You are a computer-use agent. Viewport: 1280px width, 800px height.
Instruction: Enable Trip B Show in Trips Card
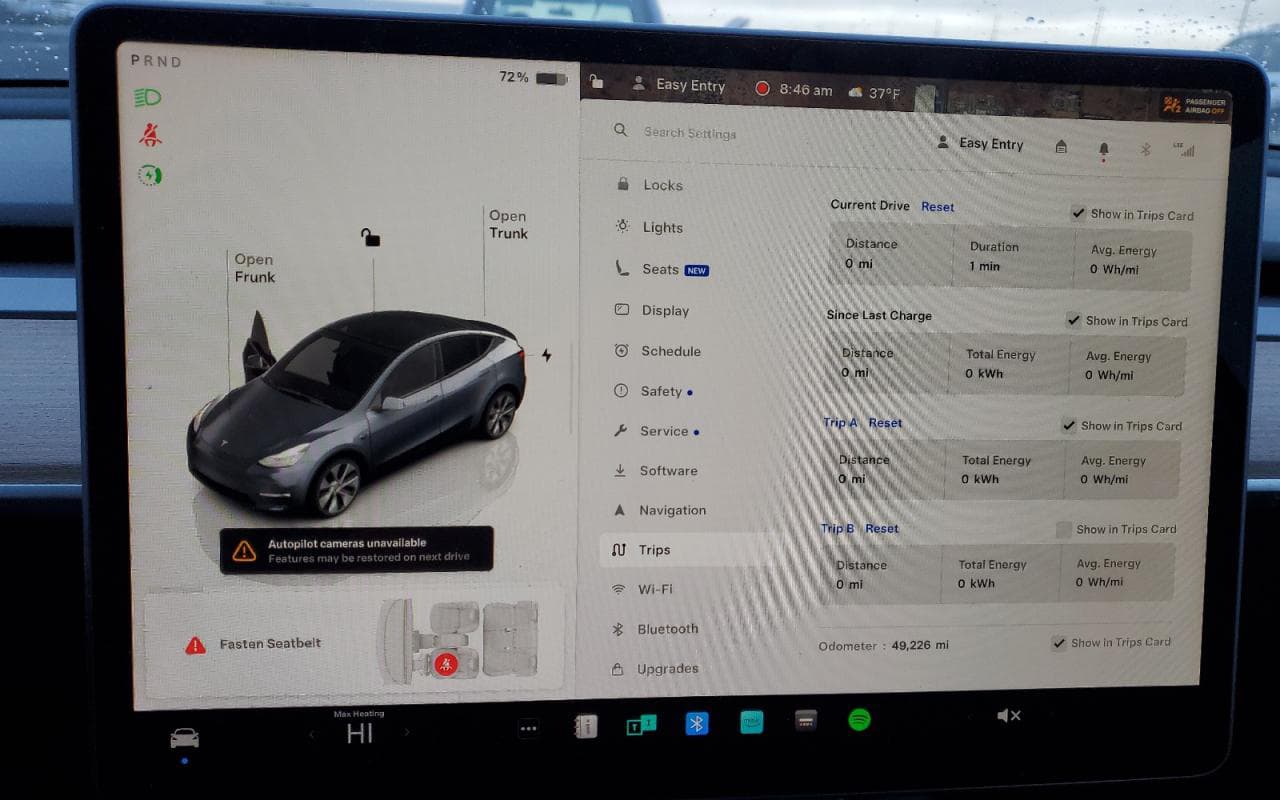point(1064,529)
